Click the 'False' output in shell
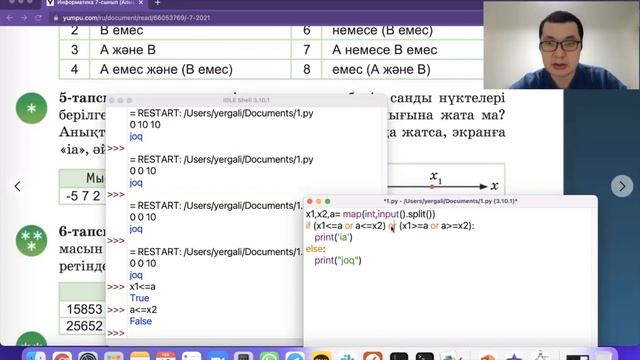640x360 pixels. click(x=140, y=321)
